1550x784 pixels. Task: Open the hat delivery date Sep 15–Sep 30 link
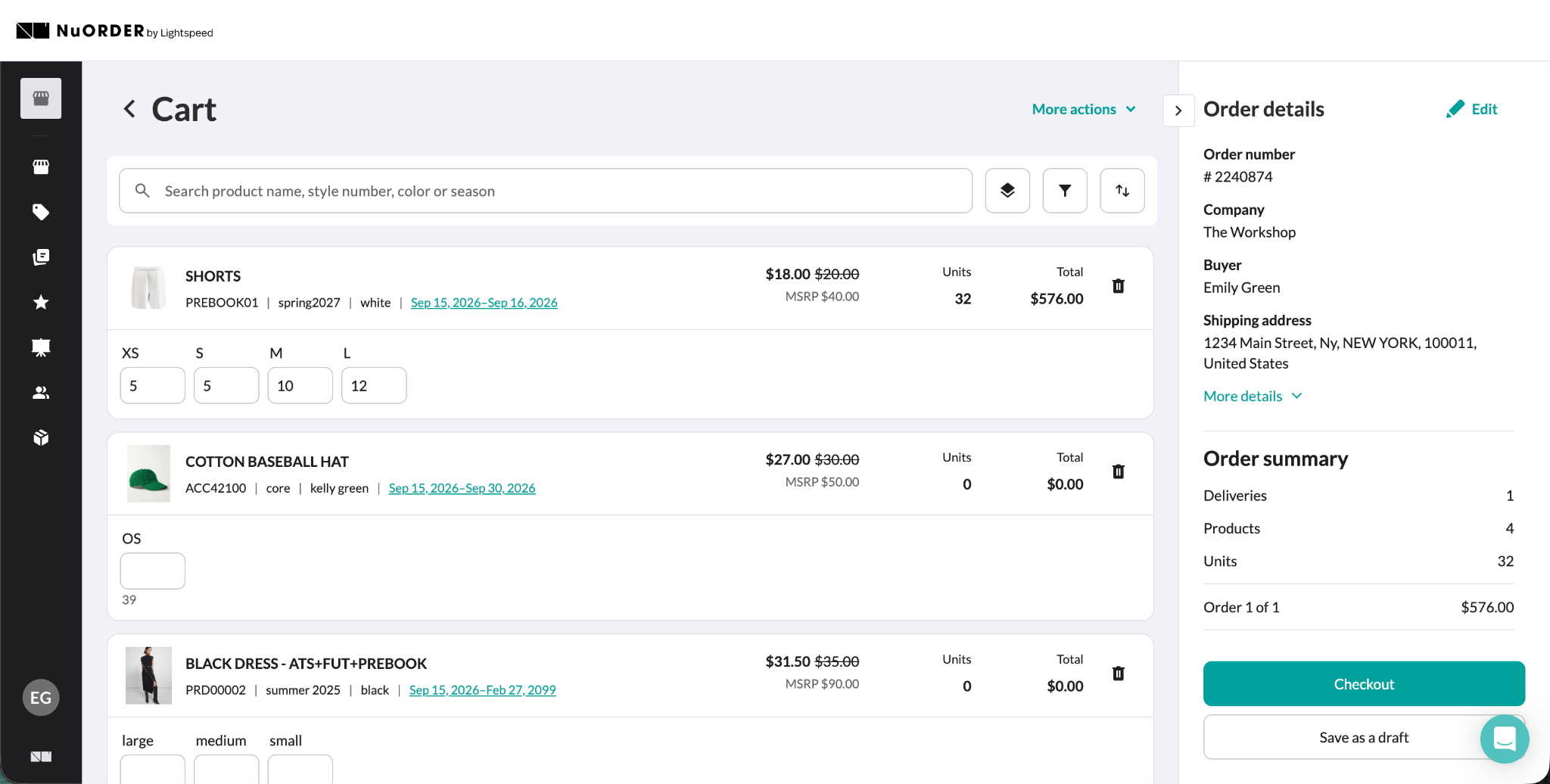pos(462,488)
